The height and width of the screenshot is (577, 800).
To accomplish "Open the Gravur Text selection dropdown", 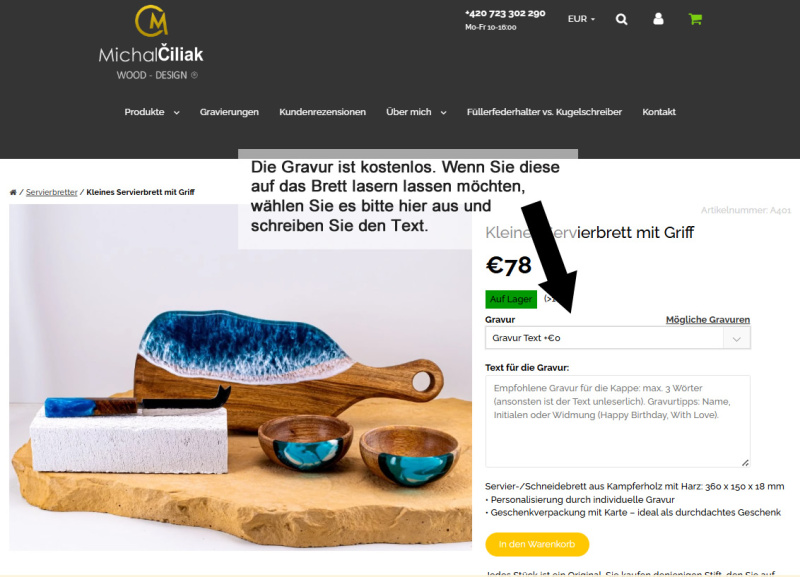I will [x=617, y=338].
